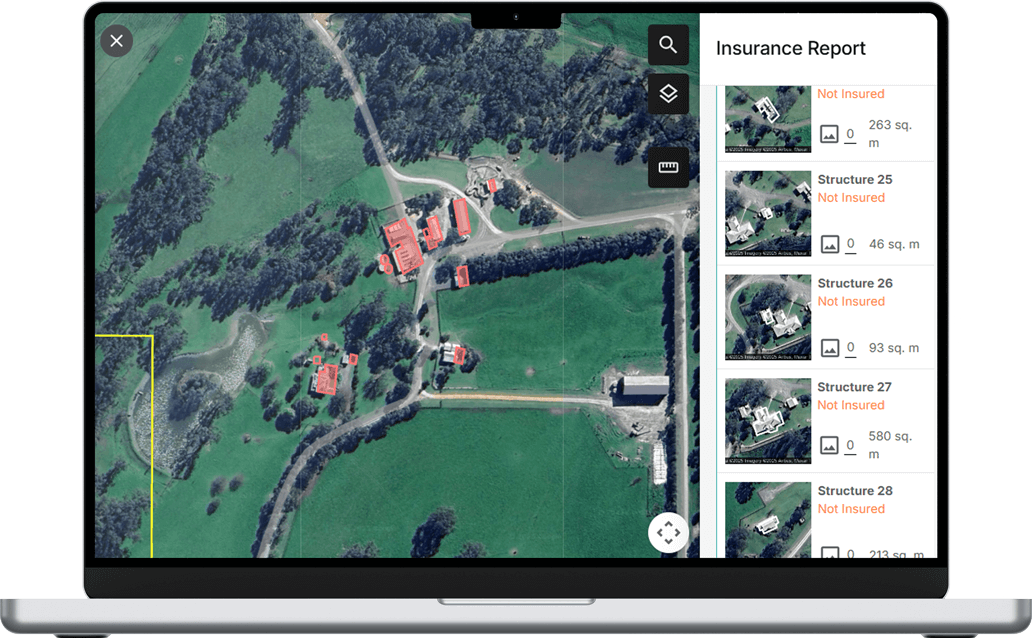The width and height of the screenshot is (1032, 638).
Task: Click Not Insured status under Structure 28
Action: pos(850,509)
